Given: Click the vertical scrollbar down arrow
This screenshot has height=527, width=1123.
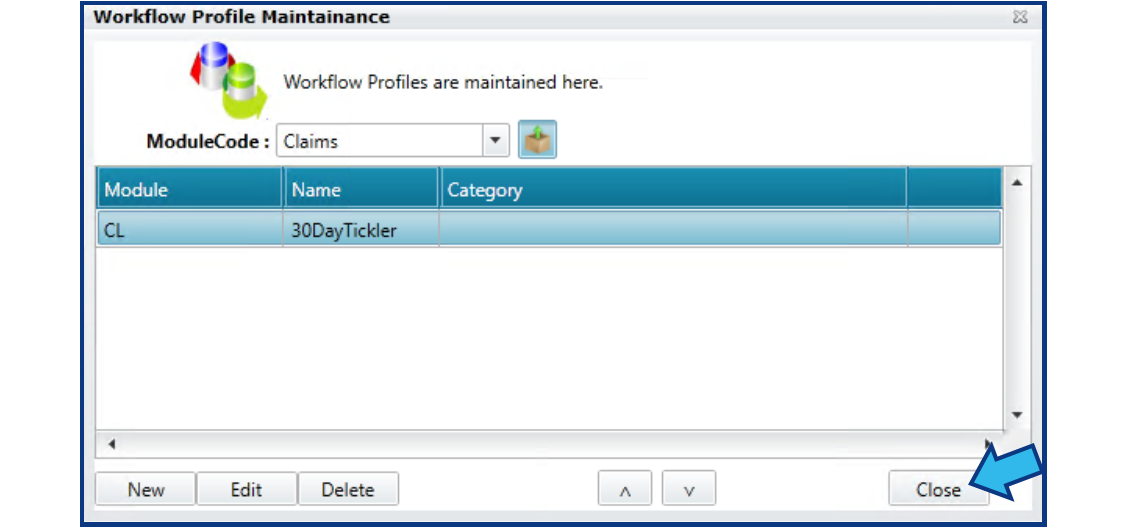Looking at the screenshot, I should (1016, 414).
